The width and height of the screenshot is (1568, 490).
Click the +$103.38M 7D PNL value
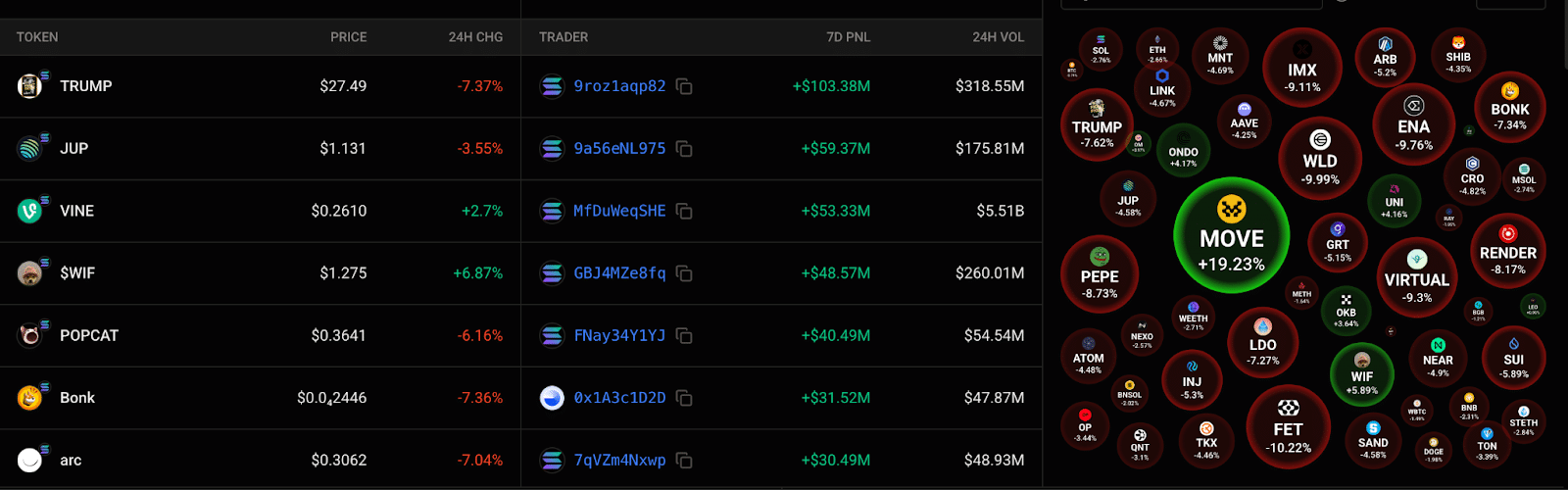[831, 86]
